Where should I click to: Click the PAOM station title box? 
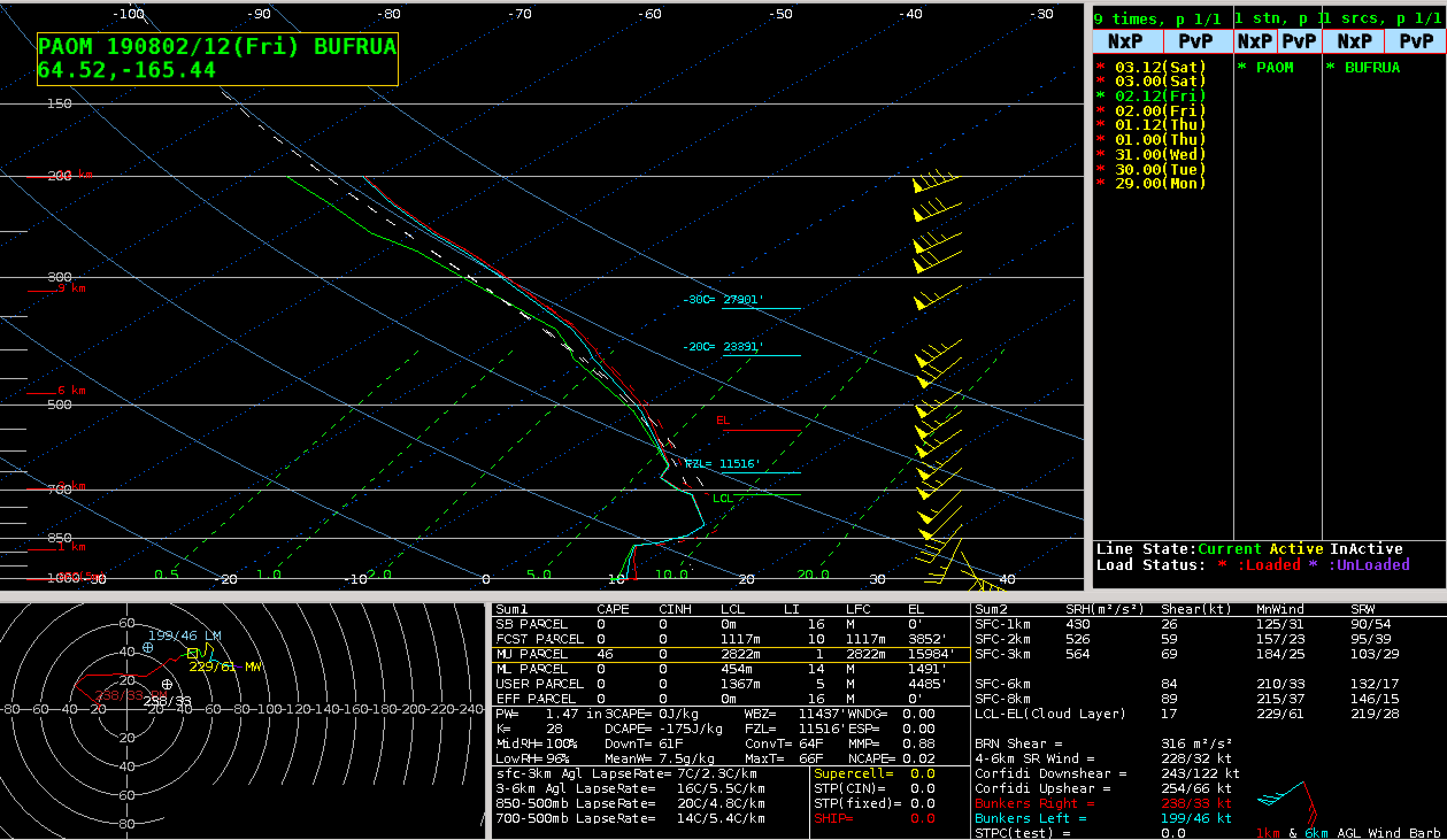[x=217, y=59]
